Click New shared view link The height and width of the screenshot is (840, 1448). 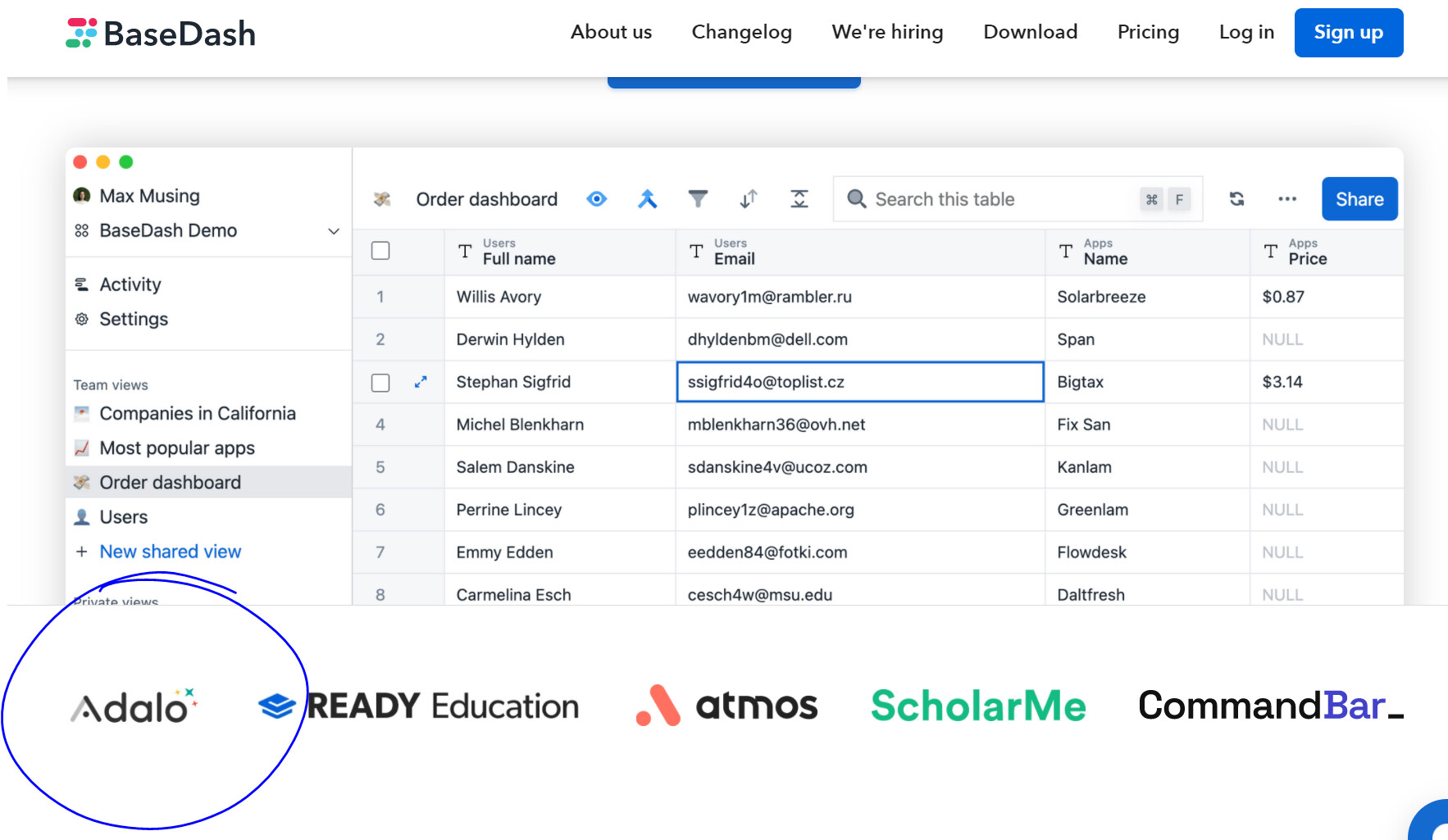pyautogui.click(x=171, y=552)
